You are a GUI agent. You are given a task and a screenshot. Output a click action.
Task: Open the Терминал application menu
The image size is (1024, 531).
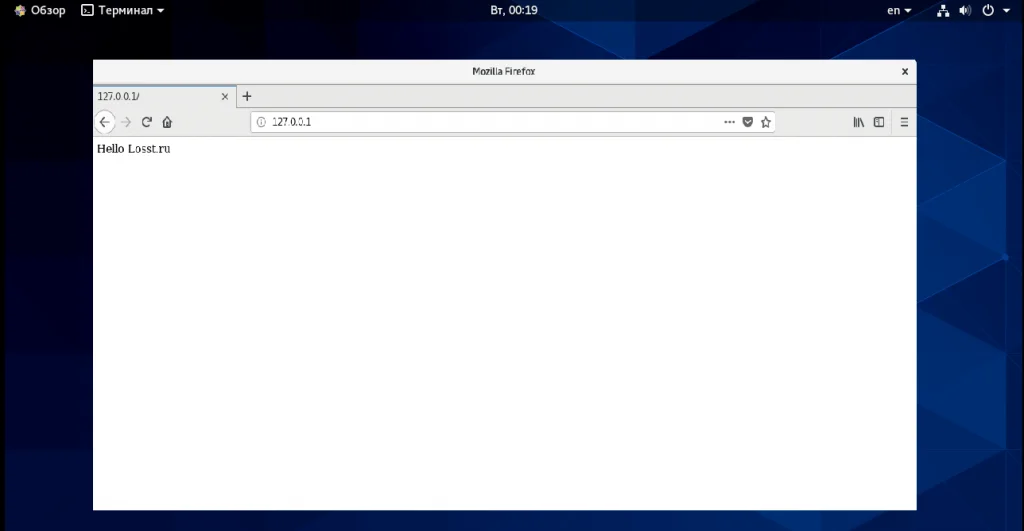[123, 10]
